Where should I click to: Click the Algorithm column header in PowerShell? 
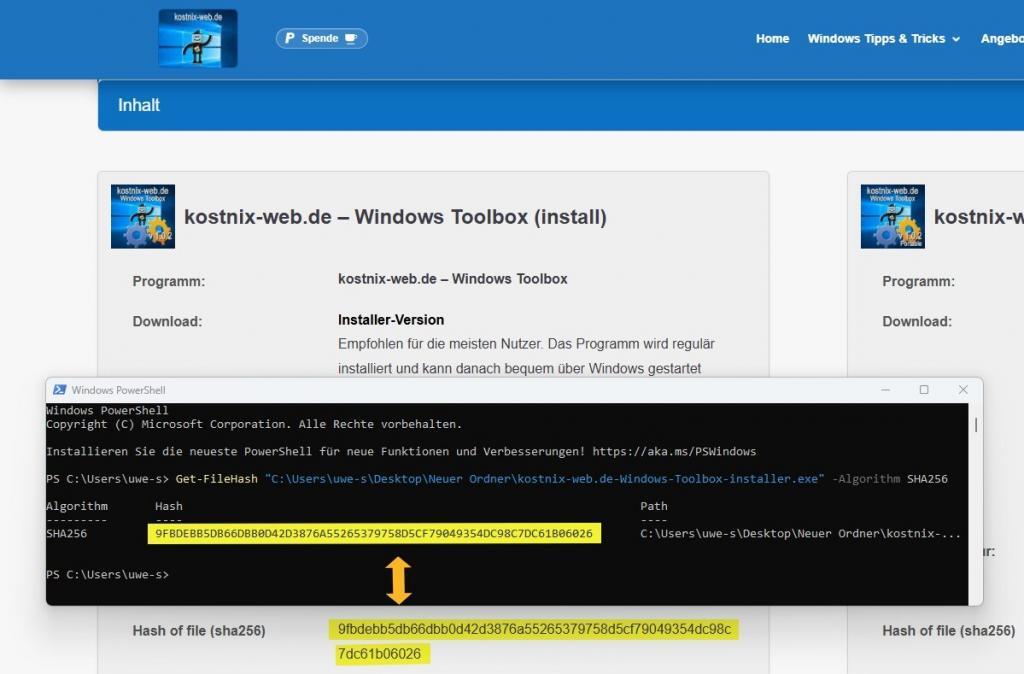pos(76,506)
